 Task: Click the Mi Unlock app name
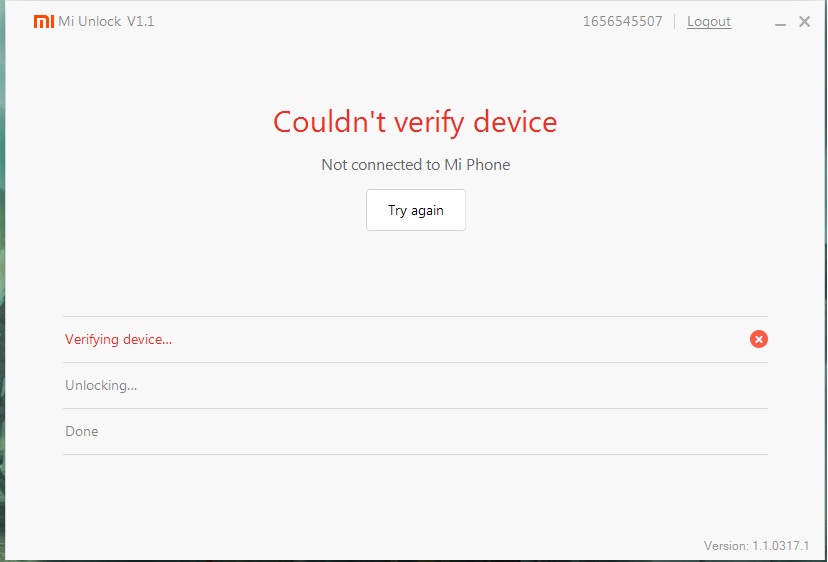click(90, 22)
